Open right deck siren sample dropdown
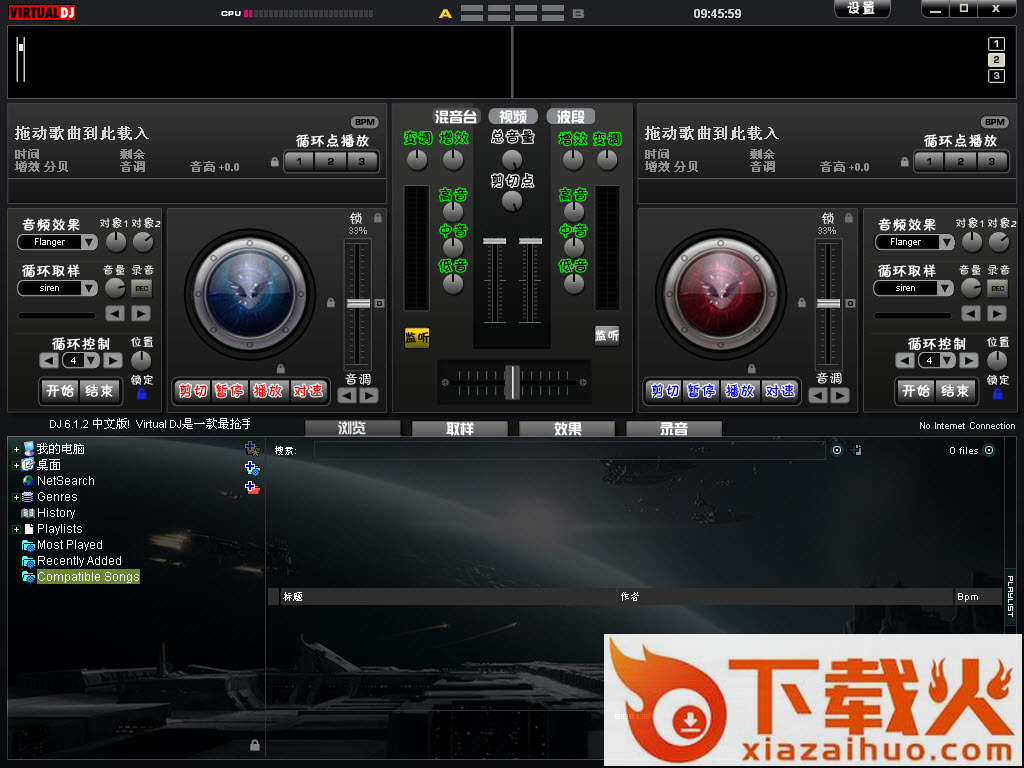This screenshot has width=1024, height=768. point(913,288)
